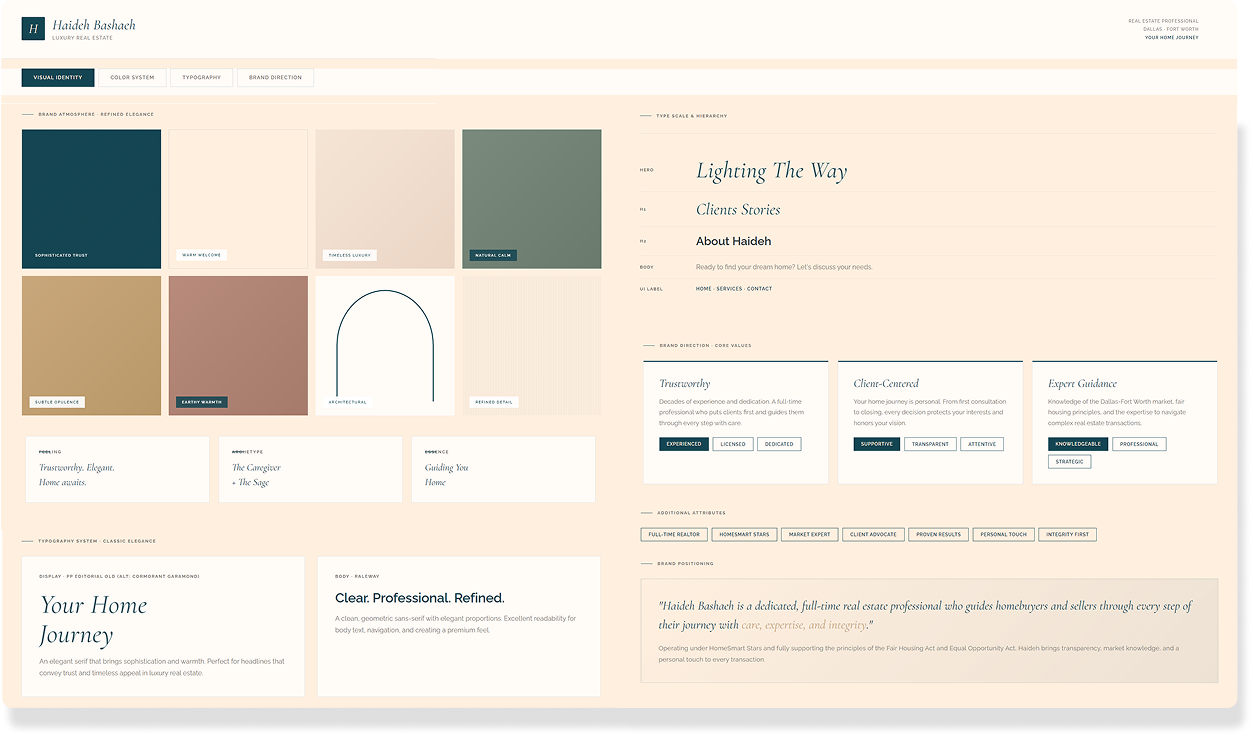Toggle the Experienced attribute pill
This screenshot has width=1253, height=737.
click(683, 443)
